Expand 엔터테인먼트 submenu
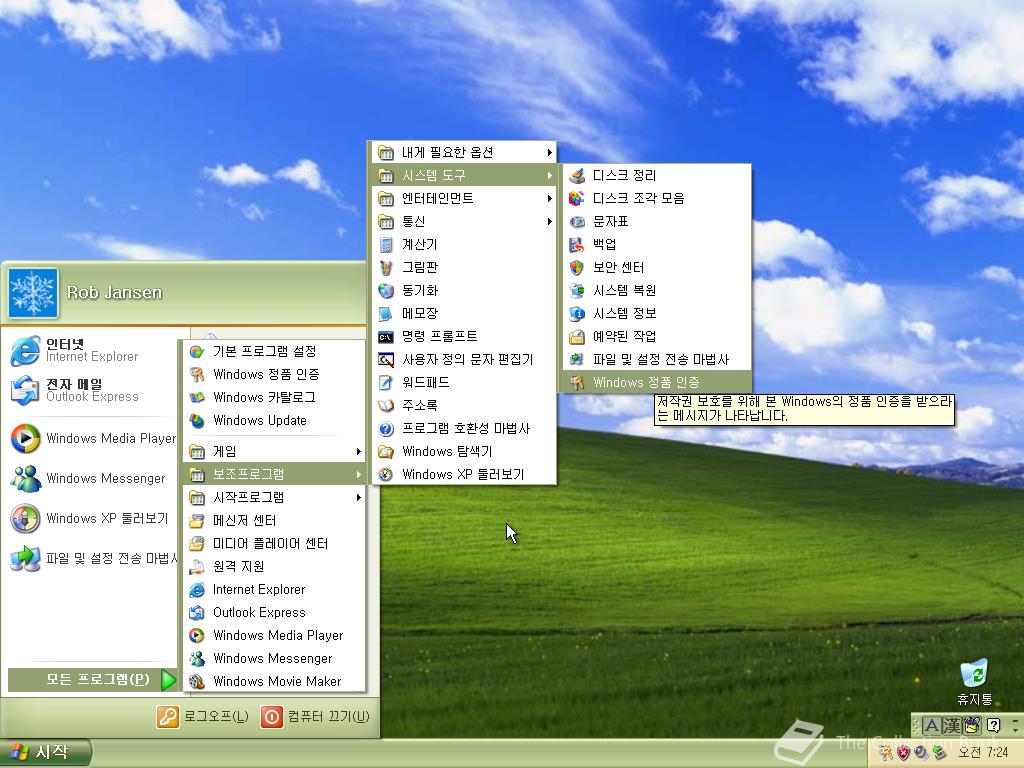 point(464,198)
